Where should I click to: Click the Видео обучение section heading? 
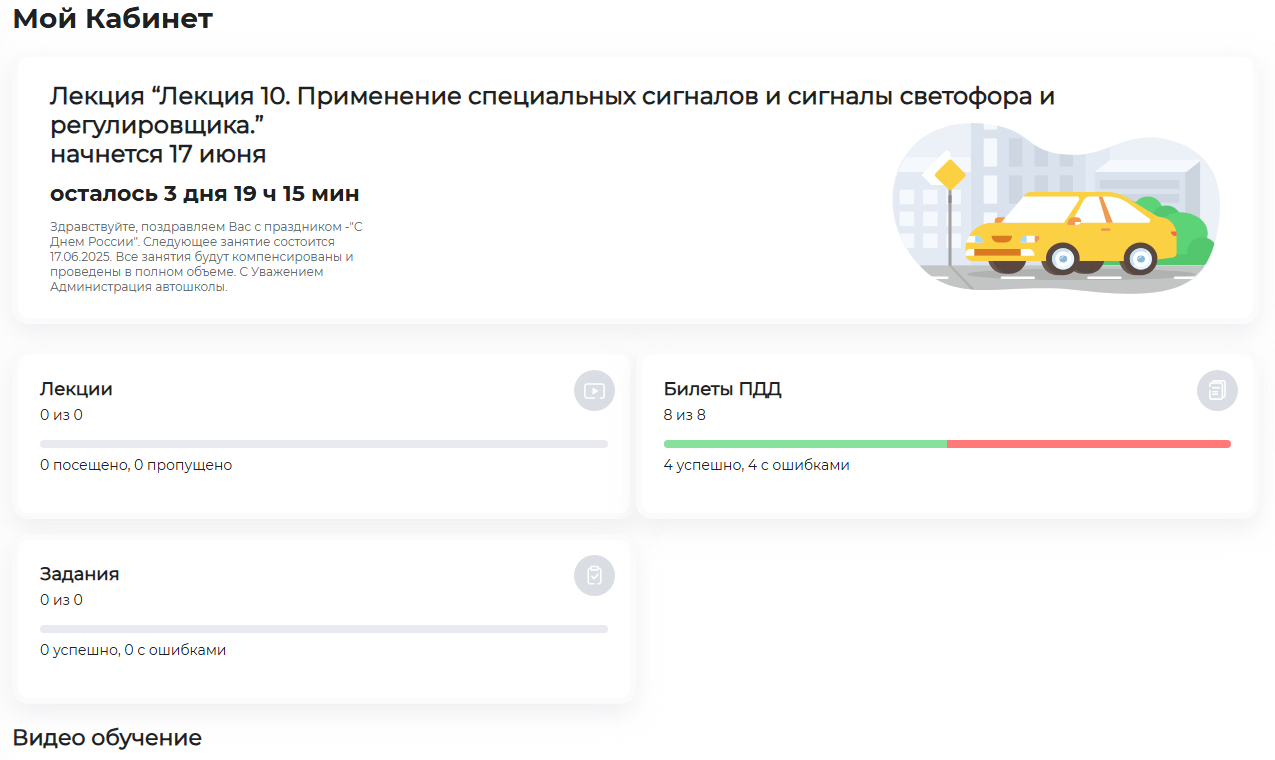(x=107, y=738)
